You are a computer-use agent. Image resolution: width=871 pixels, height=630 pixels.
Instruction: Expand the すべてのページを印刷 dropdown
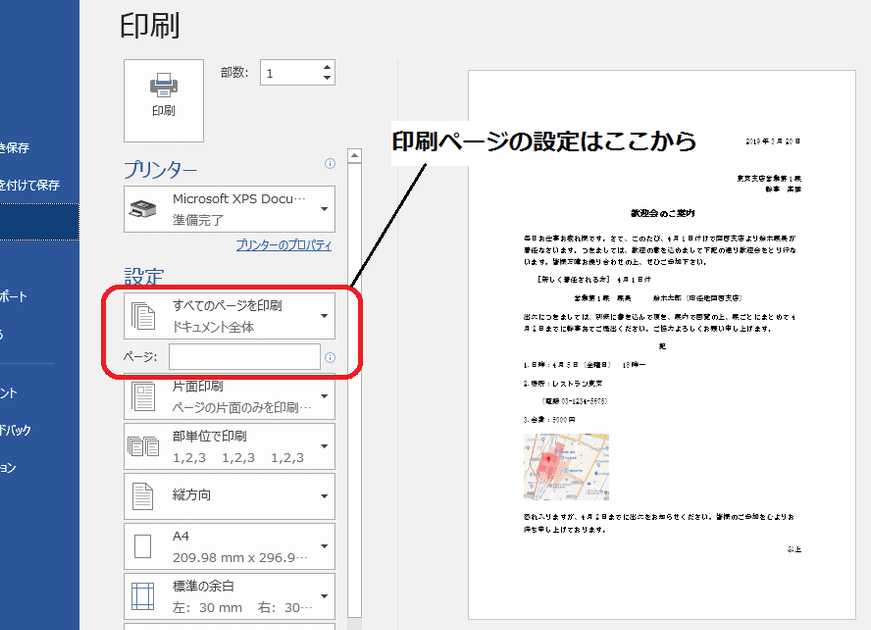(229, 316)
